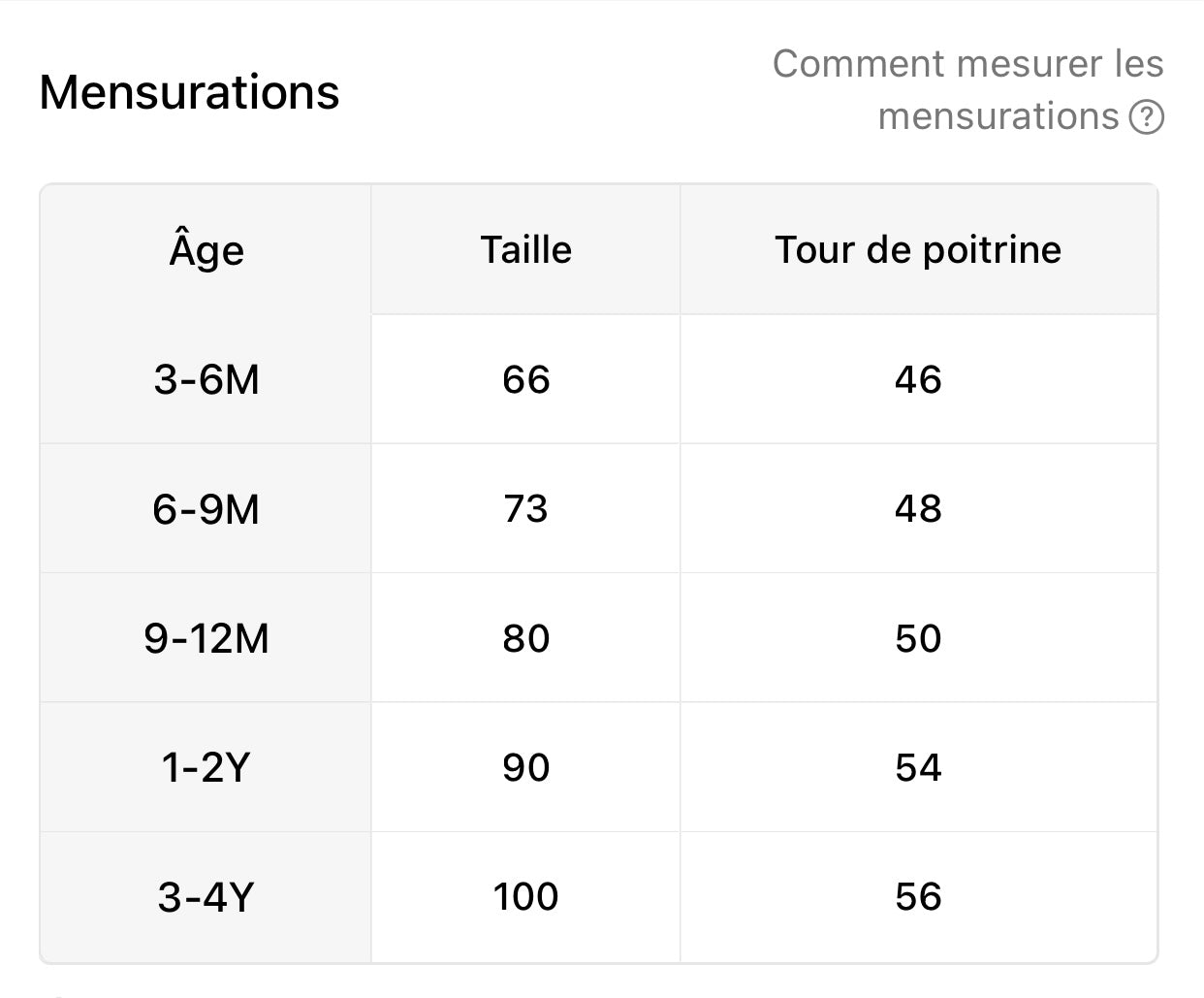The image size is (1204, 998).
Task: Select the Taille value 80 cell
Action: (525, 638)
